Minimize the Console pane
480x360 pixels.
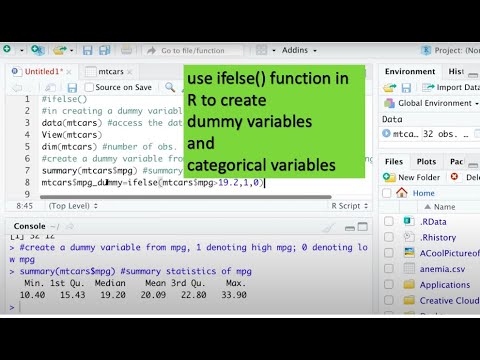(x=350, y=228)
